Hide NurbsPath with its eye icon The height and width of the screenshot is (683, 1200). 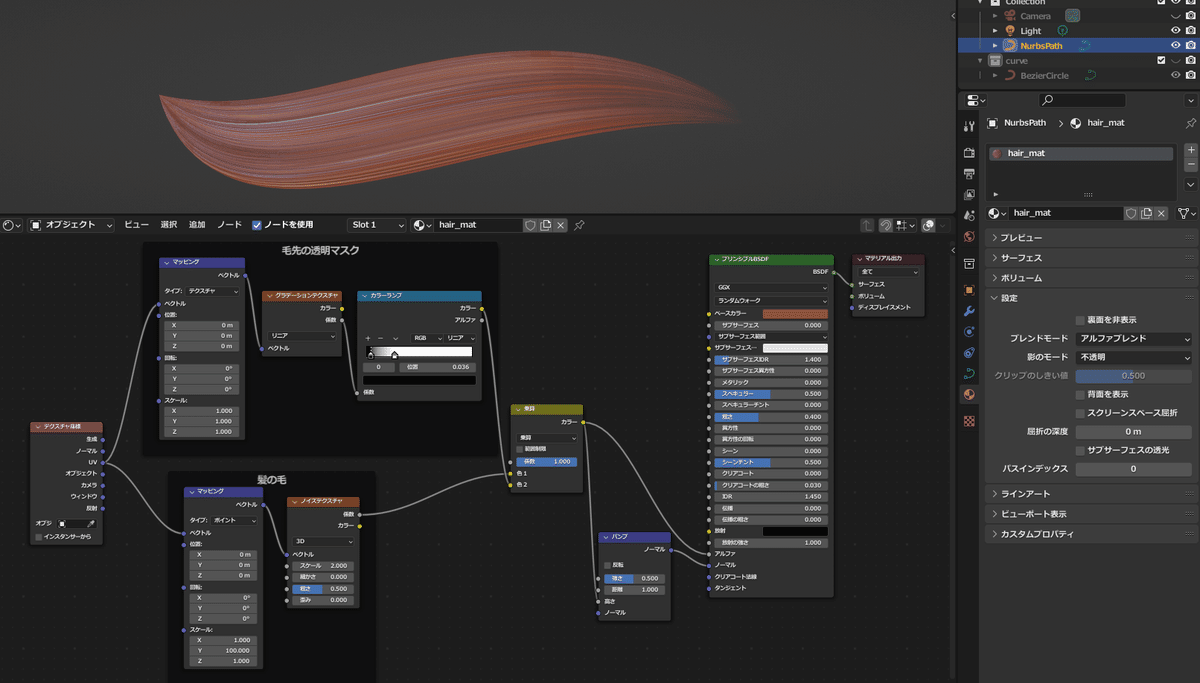point(1176,45)
